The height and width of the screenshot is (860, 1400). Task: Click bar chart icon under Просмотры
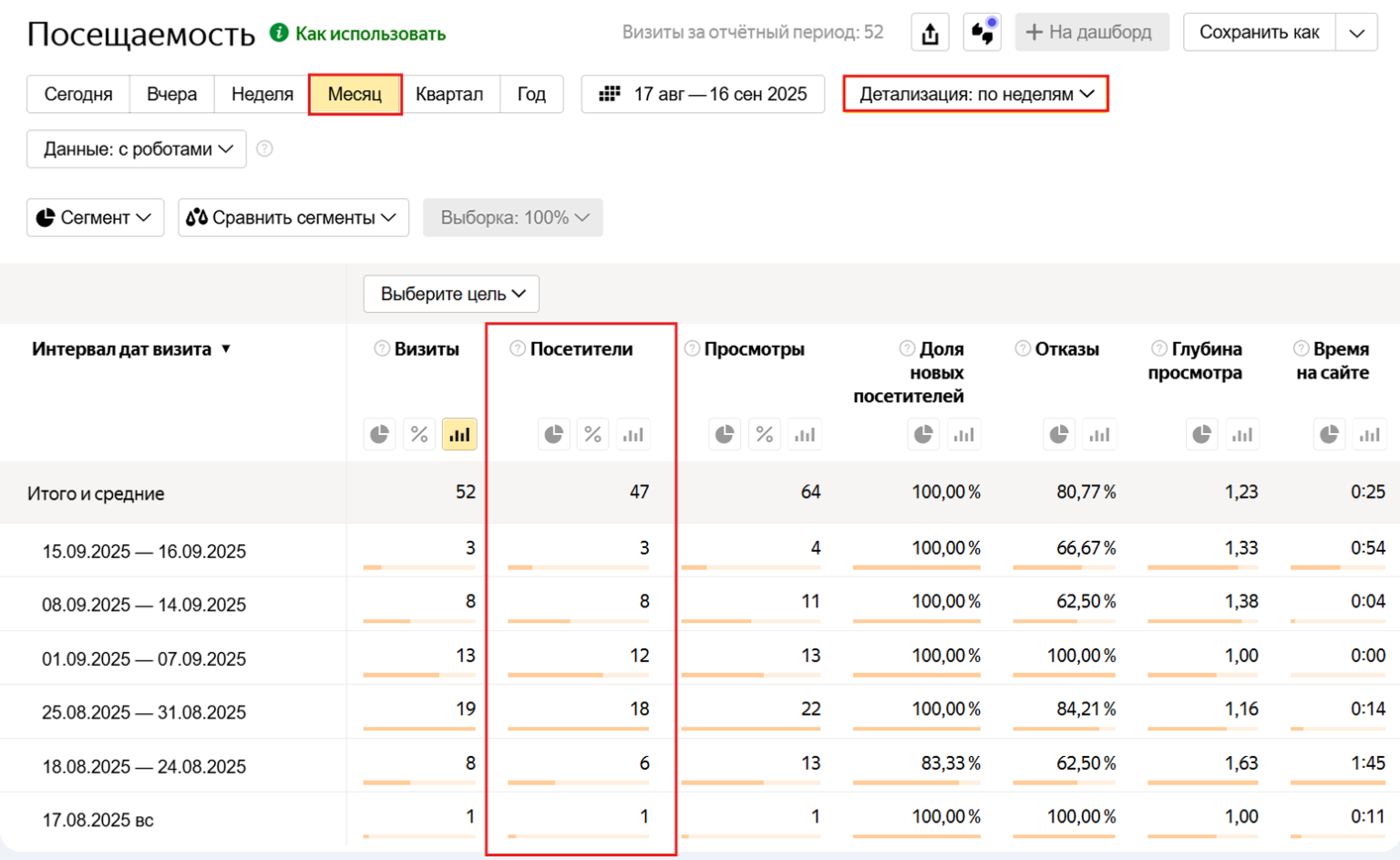click(x=804, y=434)
